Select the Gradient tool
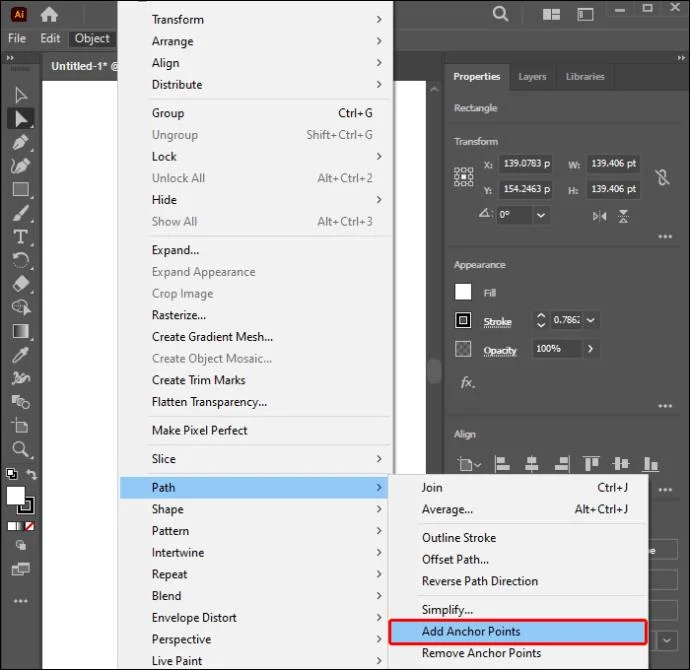 point(20,331)
